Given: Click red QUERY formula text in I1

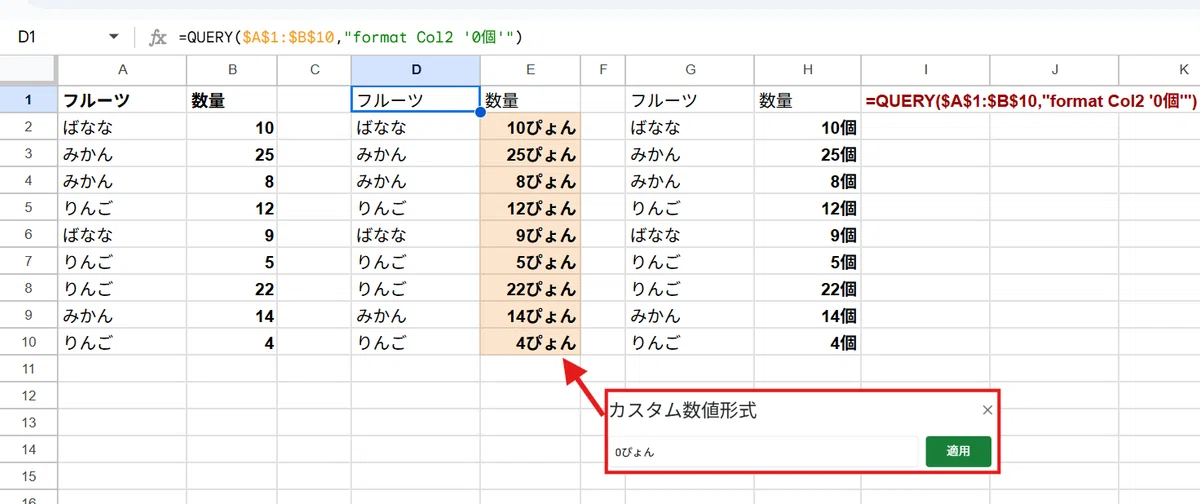Looking at the screenshot, I should click(x=1031, y=101).
